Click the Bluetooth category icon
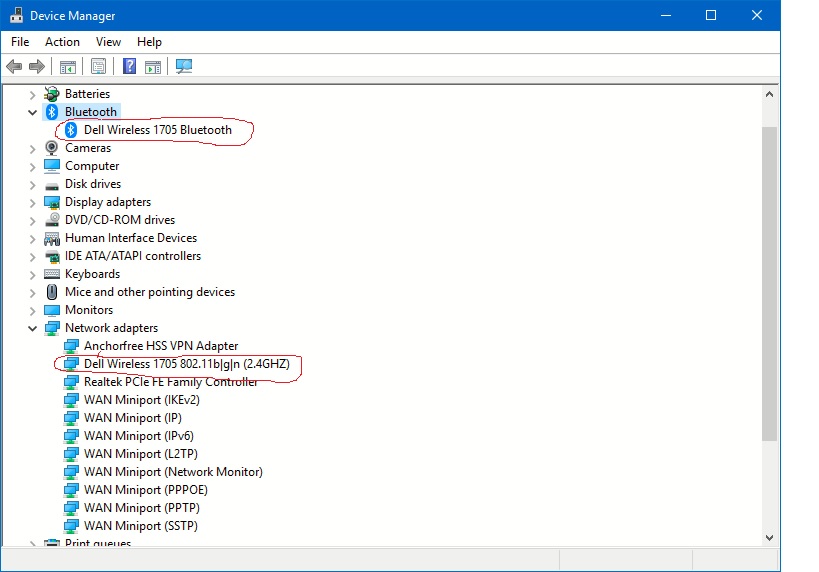 tap(52, 112)
